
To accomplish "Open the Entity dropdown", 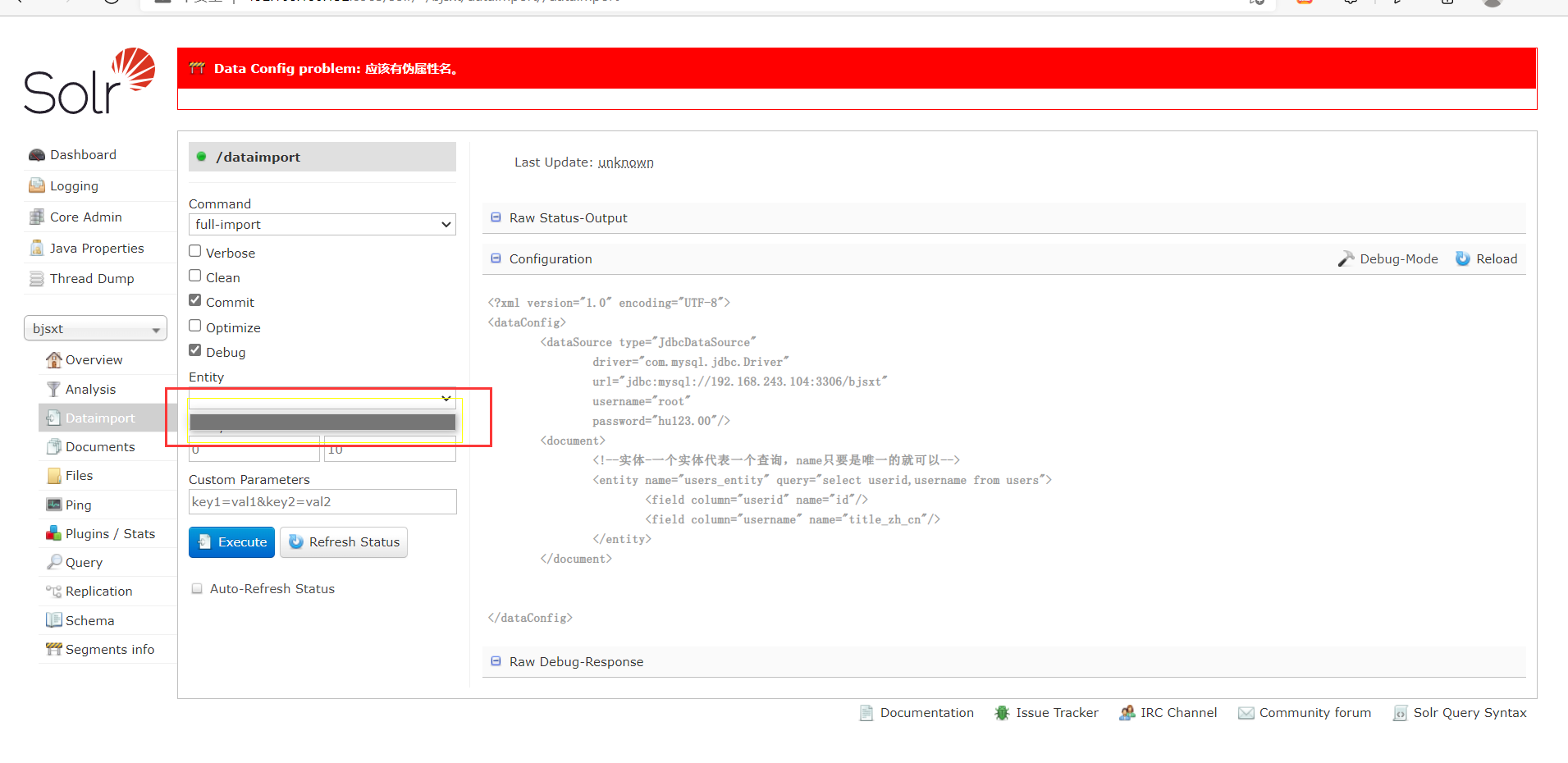I will click(x=322, y=399).
